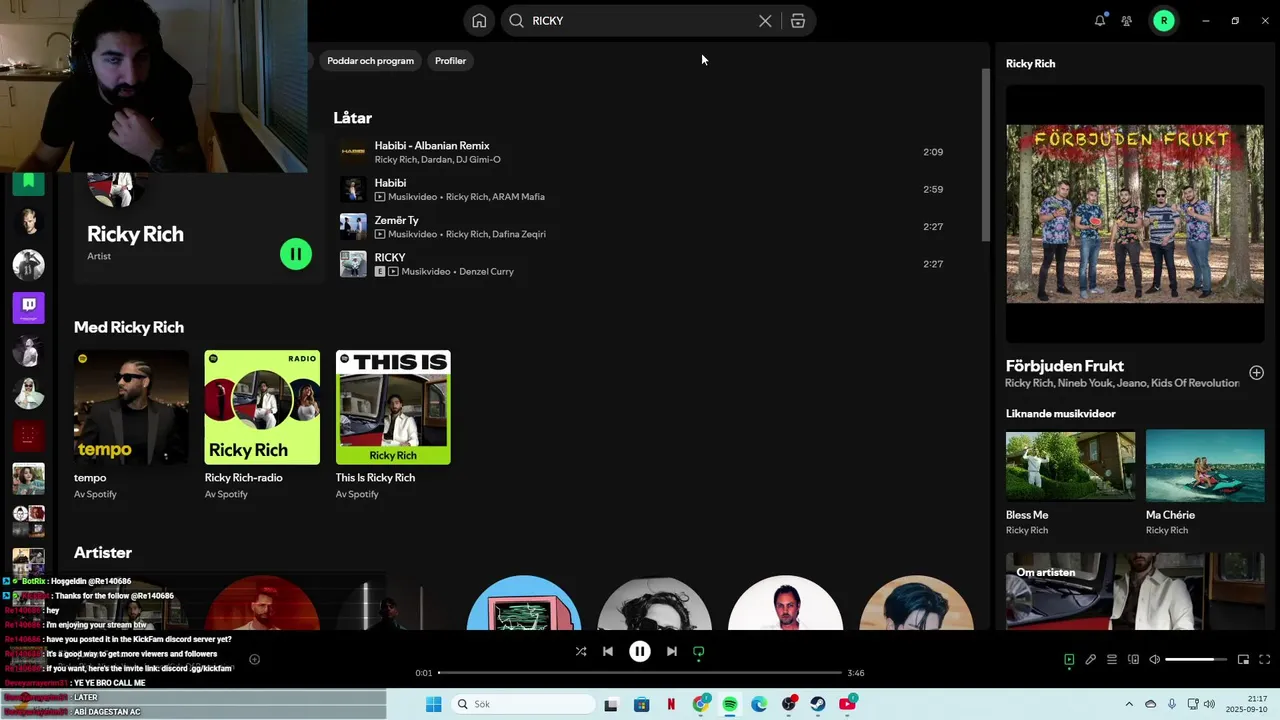
Task: Go to Spotify Home button
Action: (479, 21)
